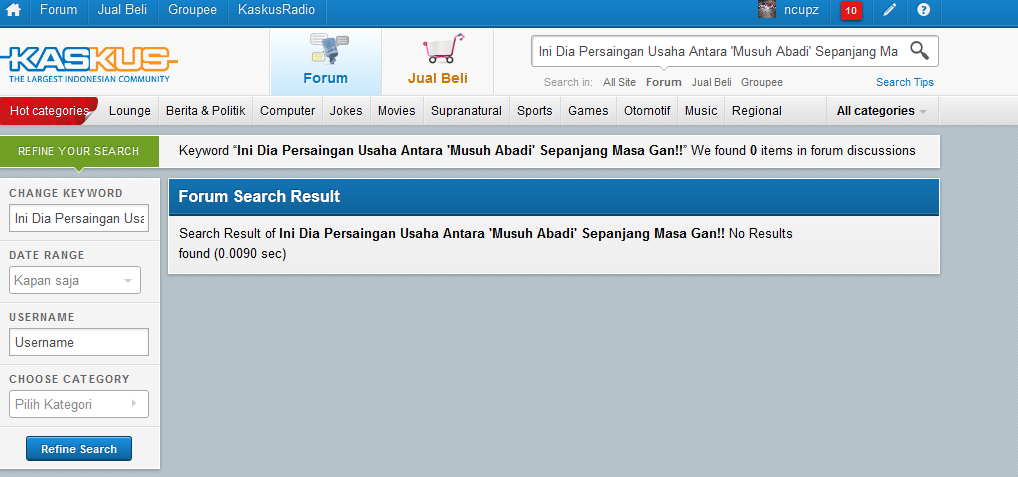Go to Kaskus home via house icon
Image resolution: width=1018 pixels, height=477 pixels.
(14, 10)
